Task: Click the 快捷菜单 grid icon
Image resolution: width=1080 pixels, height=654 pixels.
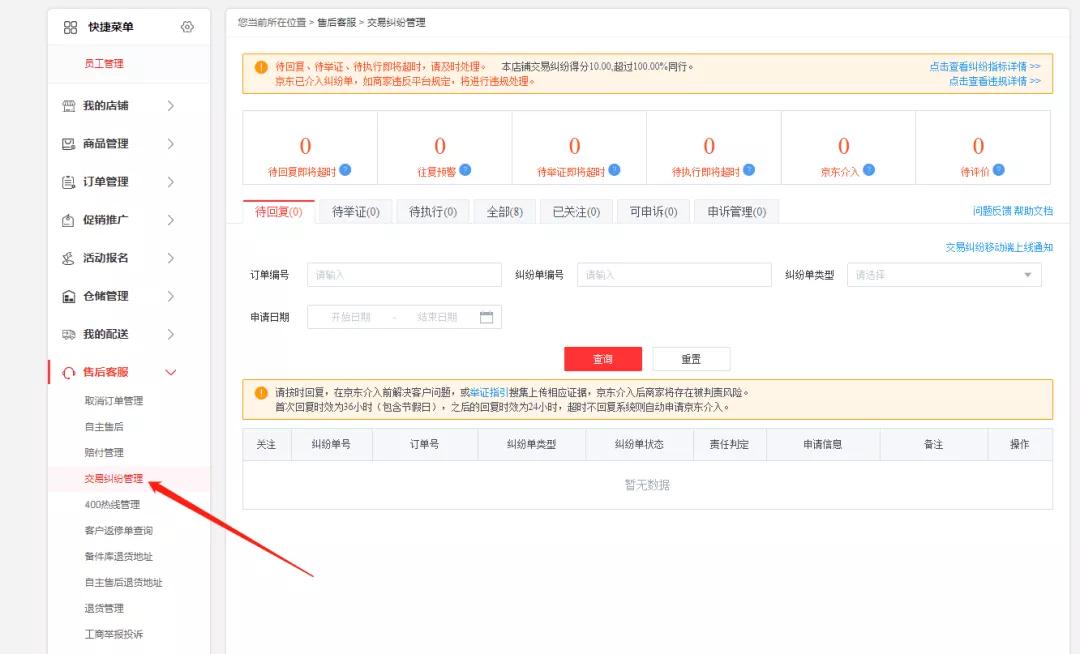Action: (70, 28)
